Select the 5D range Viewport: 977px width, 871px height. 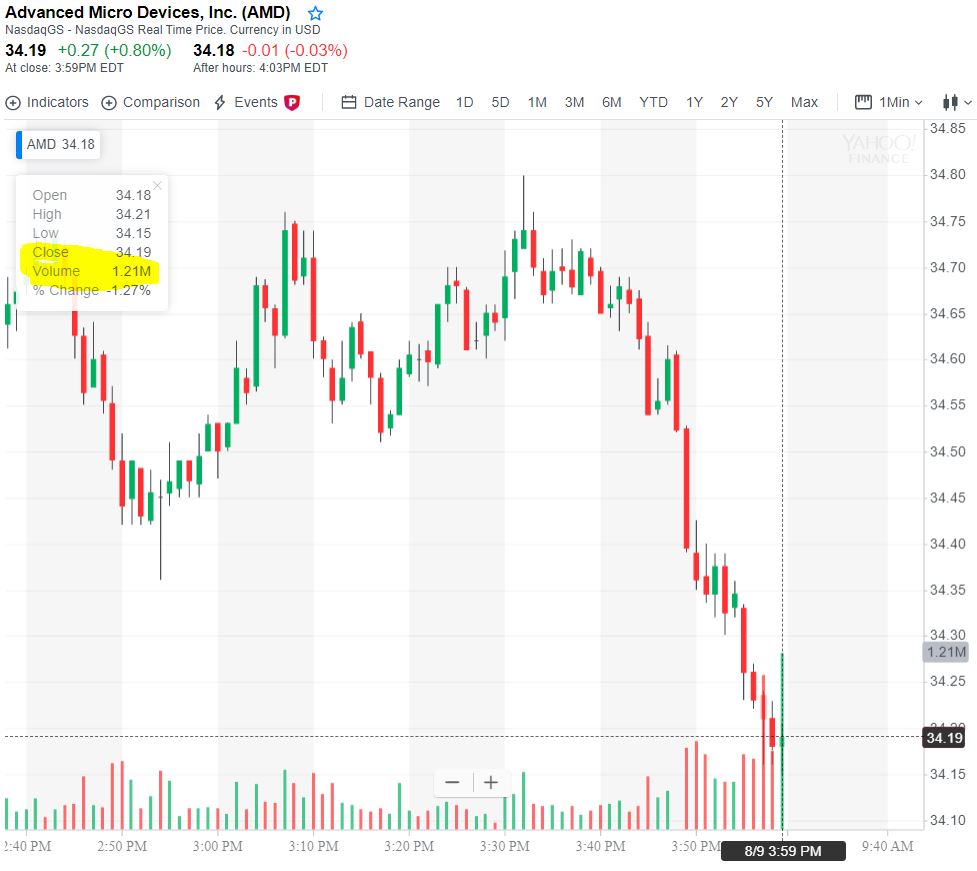pyautogui.click(x=500, y=102)
